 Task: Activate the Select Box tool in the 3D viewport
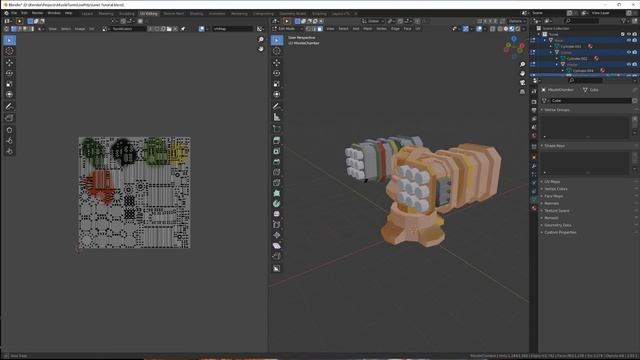(x=277, y=40)
